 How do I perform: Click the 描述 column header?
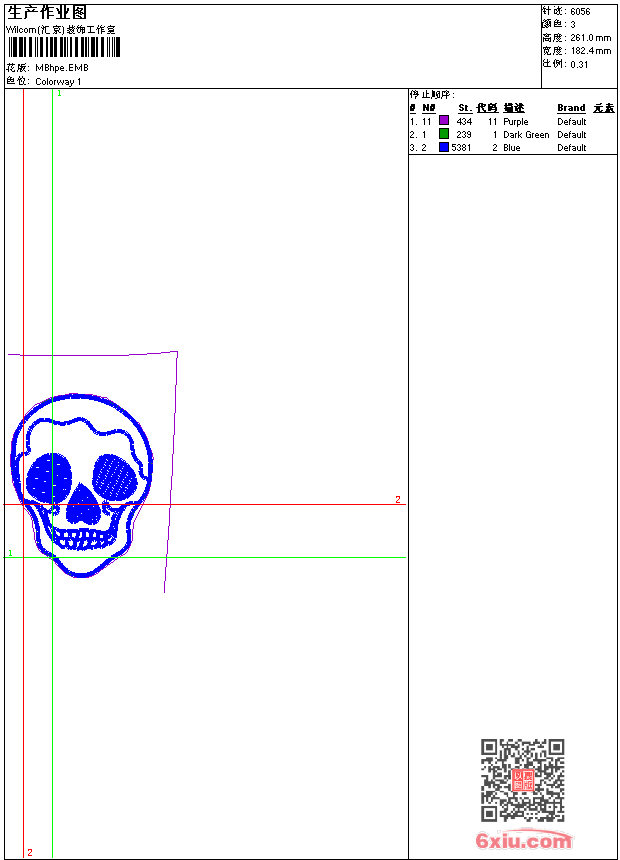(x=513, y=108)
